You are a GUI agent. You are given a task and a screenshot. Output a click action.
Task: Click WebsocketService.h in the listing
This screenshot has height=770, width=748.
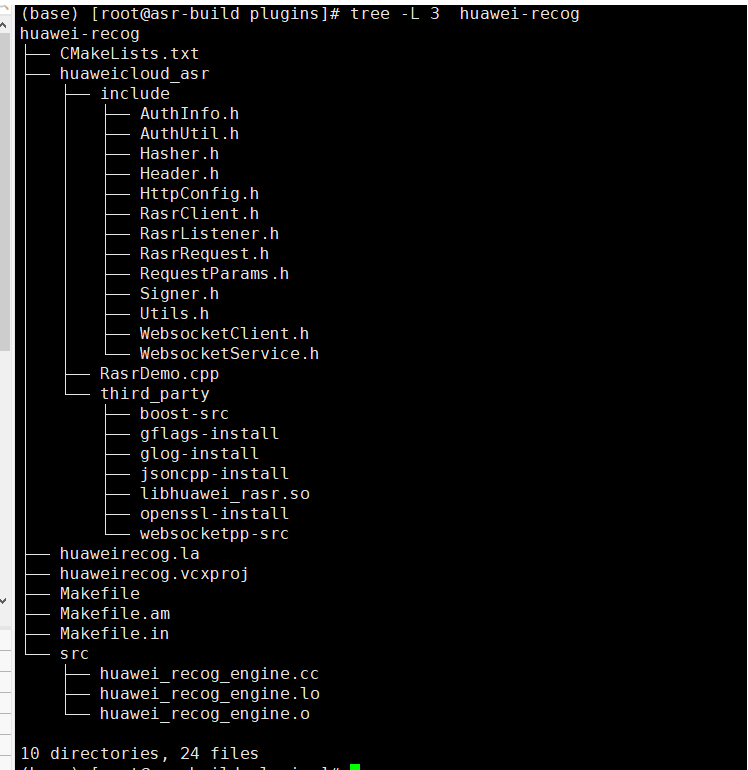[x=229, y=354]
